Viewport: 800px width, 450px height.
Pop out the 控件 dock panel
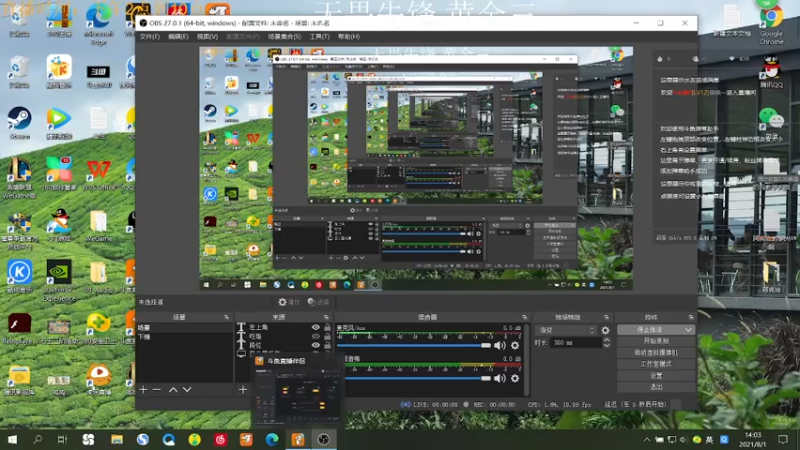[691, 317]
